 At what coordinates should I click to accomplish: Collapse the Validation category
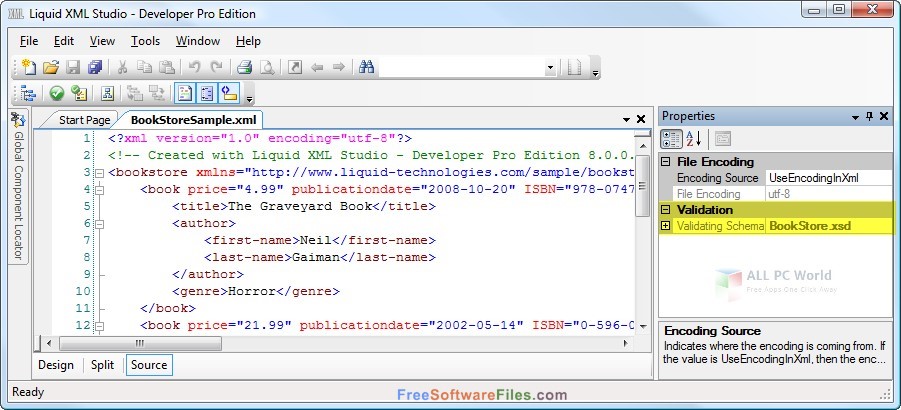665,210
